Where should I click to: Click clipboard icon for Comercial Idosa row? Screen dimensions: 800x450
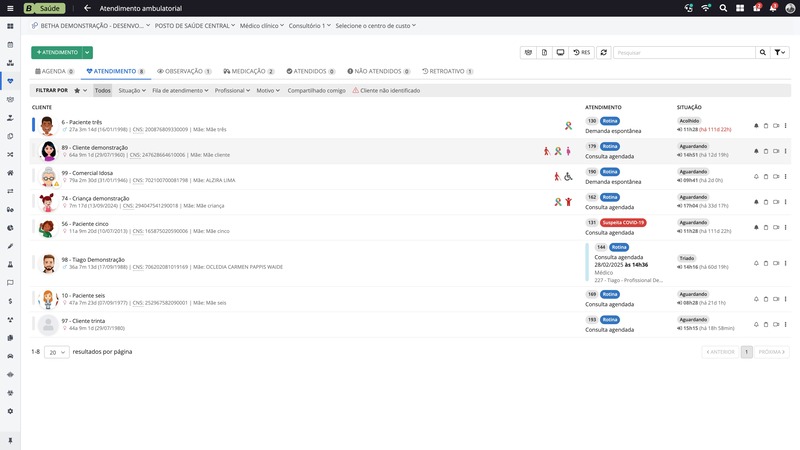(x=765, y=177)
